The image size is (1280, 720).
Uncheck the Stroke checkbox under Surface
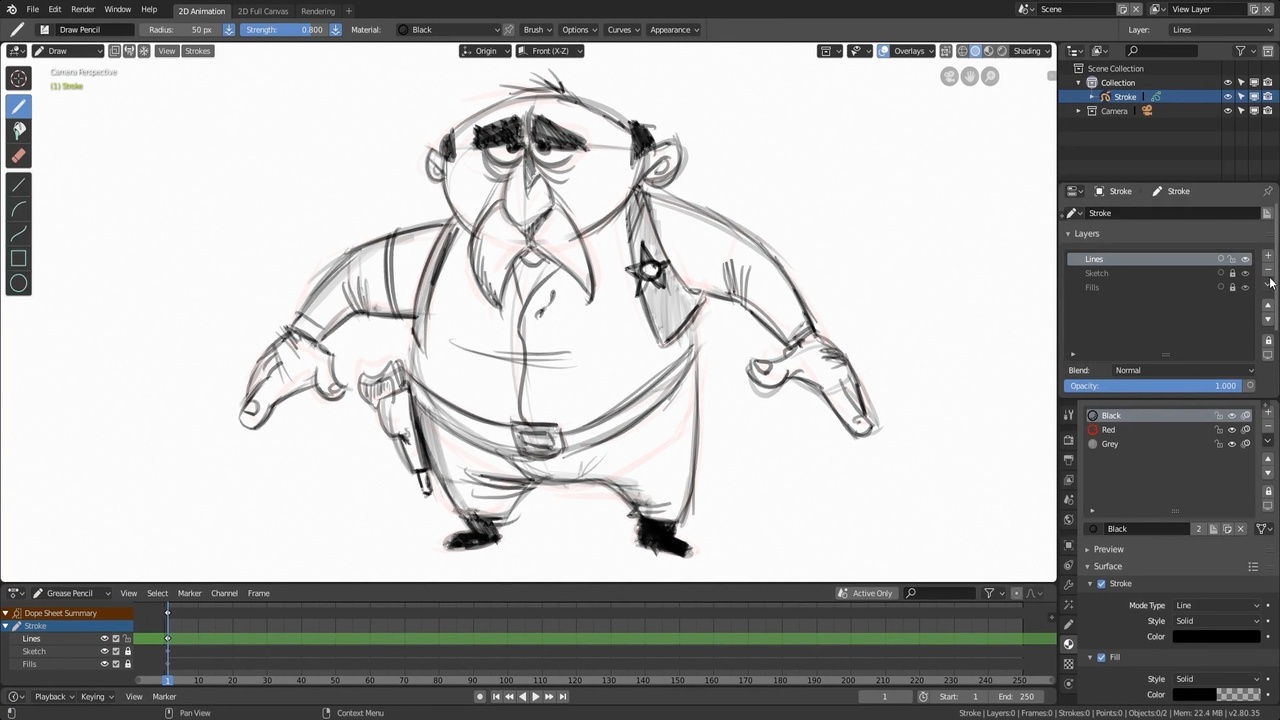tap(1101, 584)
